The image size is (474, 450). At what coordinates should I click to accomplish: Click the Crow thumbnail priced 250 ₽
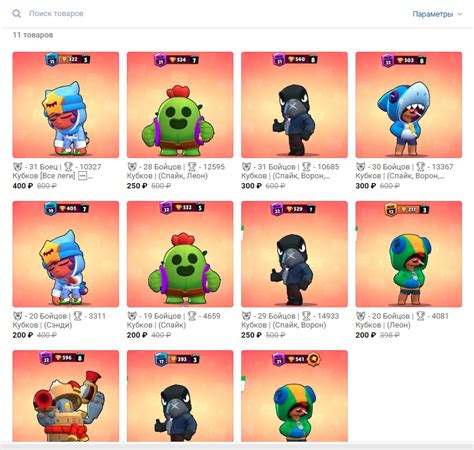tap(294, 254)
